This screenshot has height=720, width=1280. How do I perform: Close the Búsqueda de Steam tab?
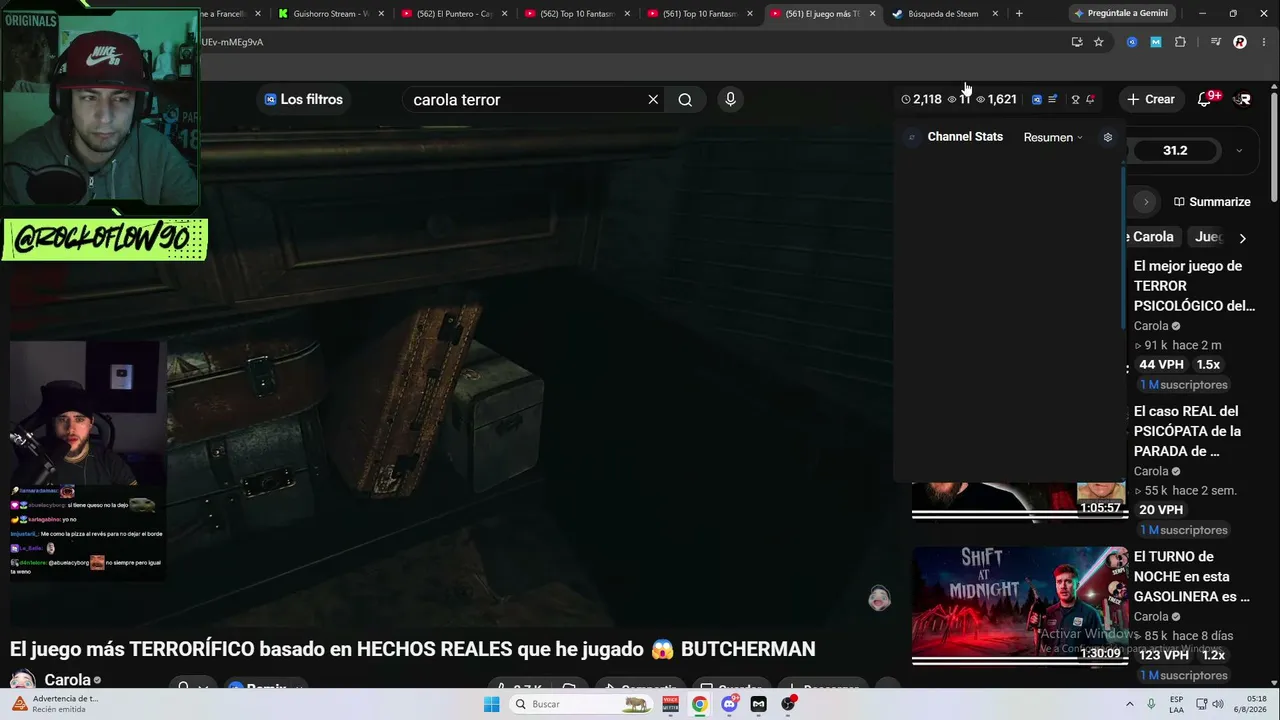(995, 14)
